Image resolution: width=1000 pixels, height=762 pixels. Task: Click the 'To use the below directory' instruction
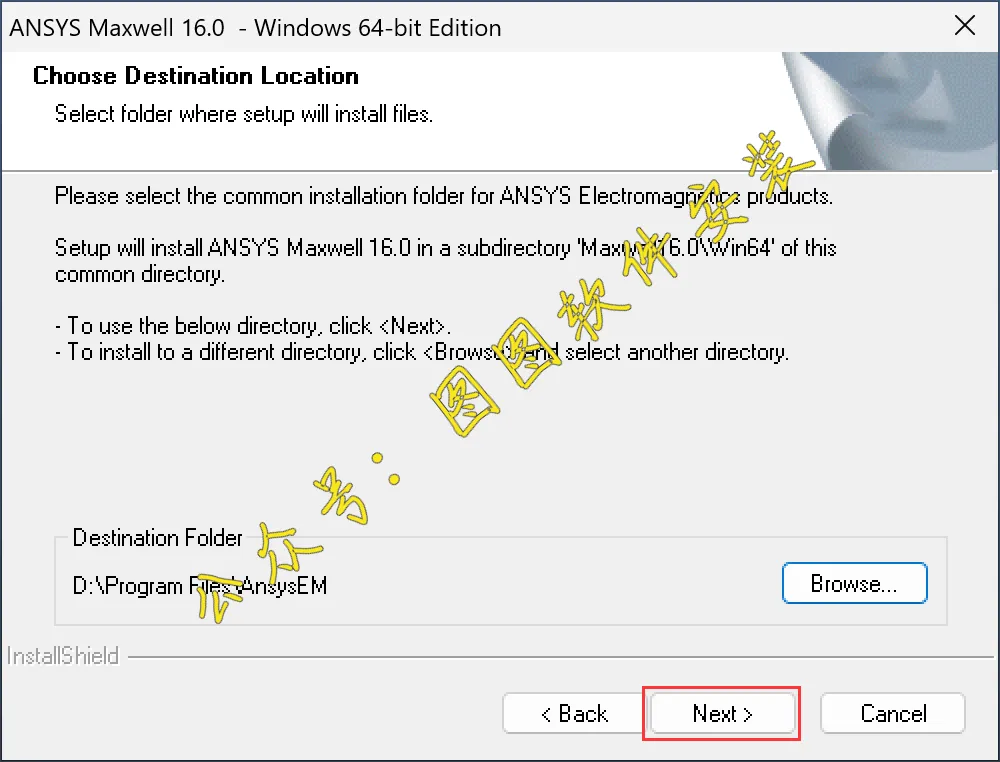253,326
